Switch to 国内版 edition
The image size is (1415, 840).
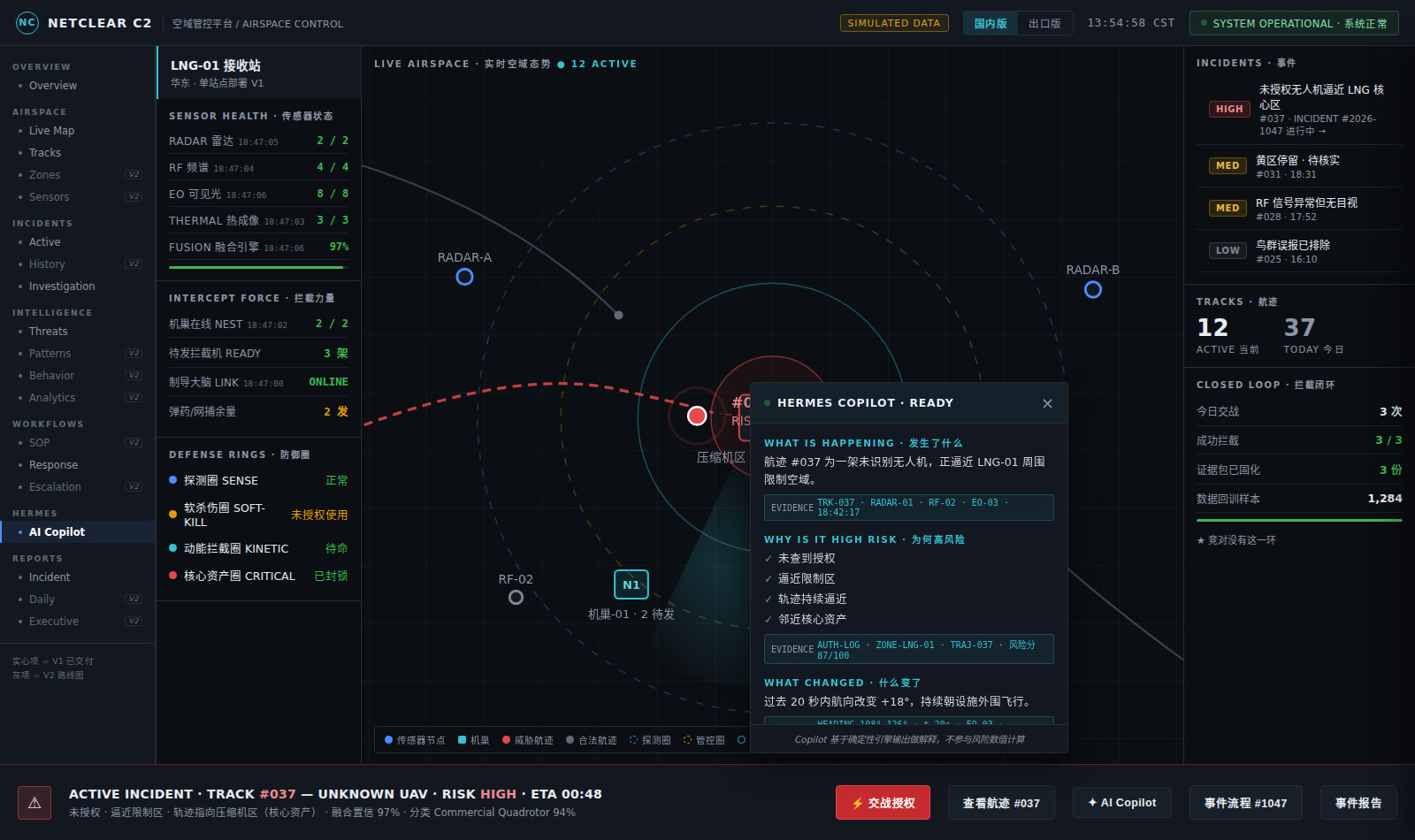click(990, 23)
